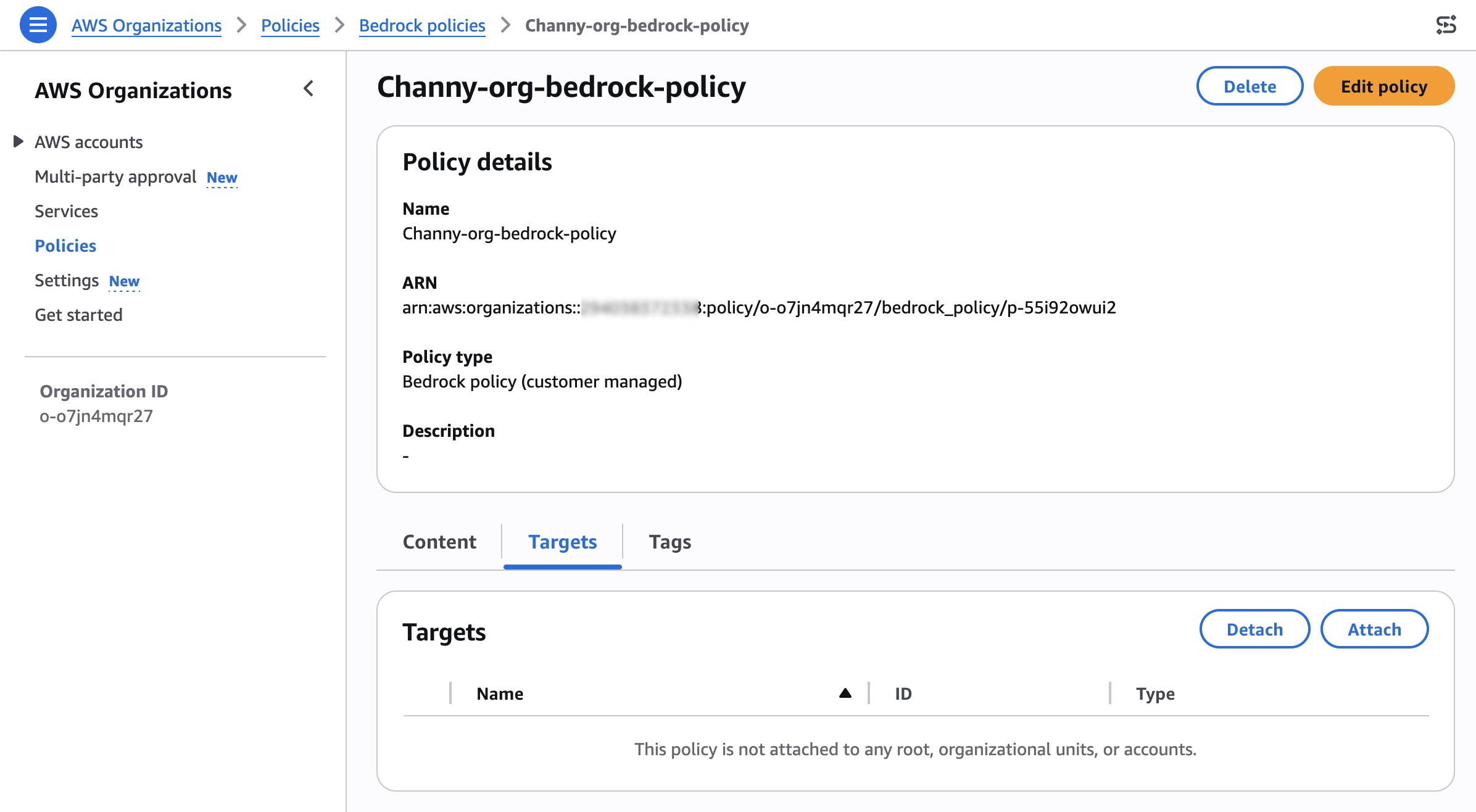Viewport: 1476px width, 812px height.
Task: Click Get started sidebar link
Action: click(78, 315)
